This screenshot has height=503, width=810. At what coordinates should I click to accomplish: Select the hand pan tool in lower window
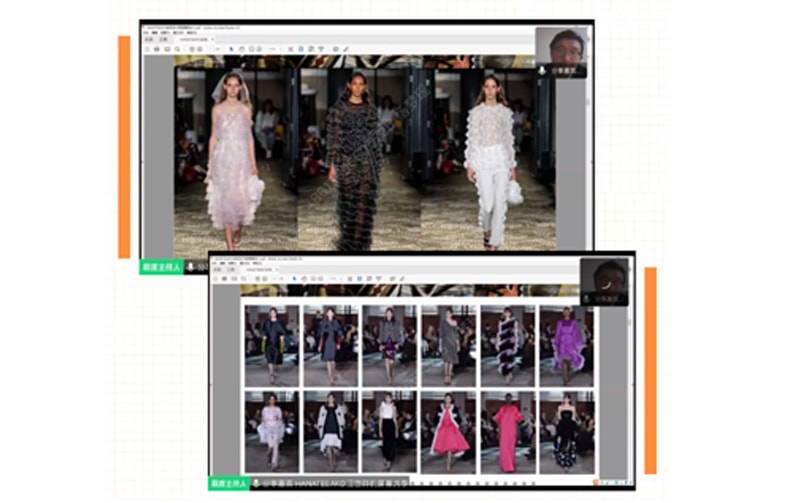pyautogui.click(x=304, y=279)
